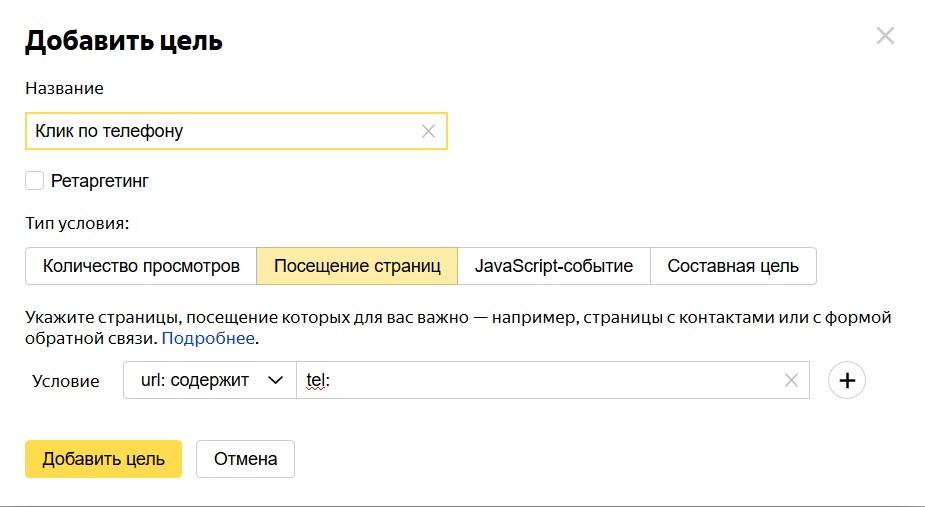Click the Условие row label
This screenshot has width=925, height=507.
[66, 381]
